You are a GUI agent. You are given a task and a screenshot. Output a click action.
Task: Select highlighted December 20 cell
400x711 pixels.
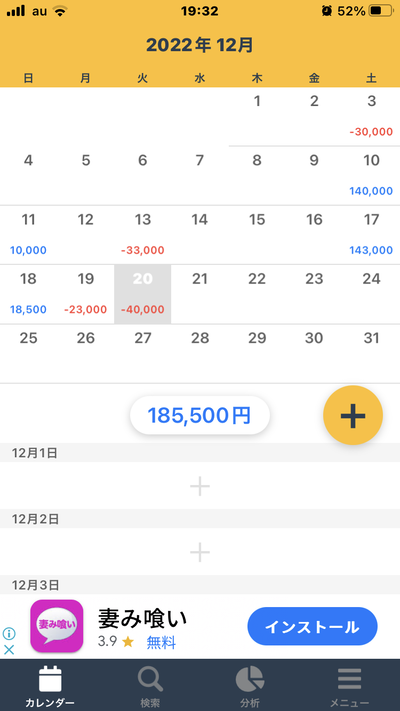143,294
